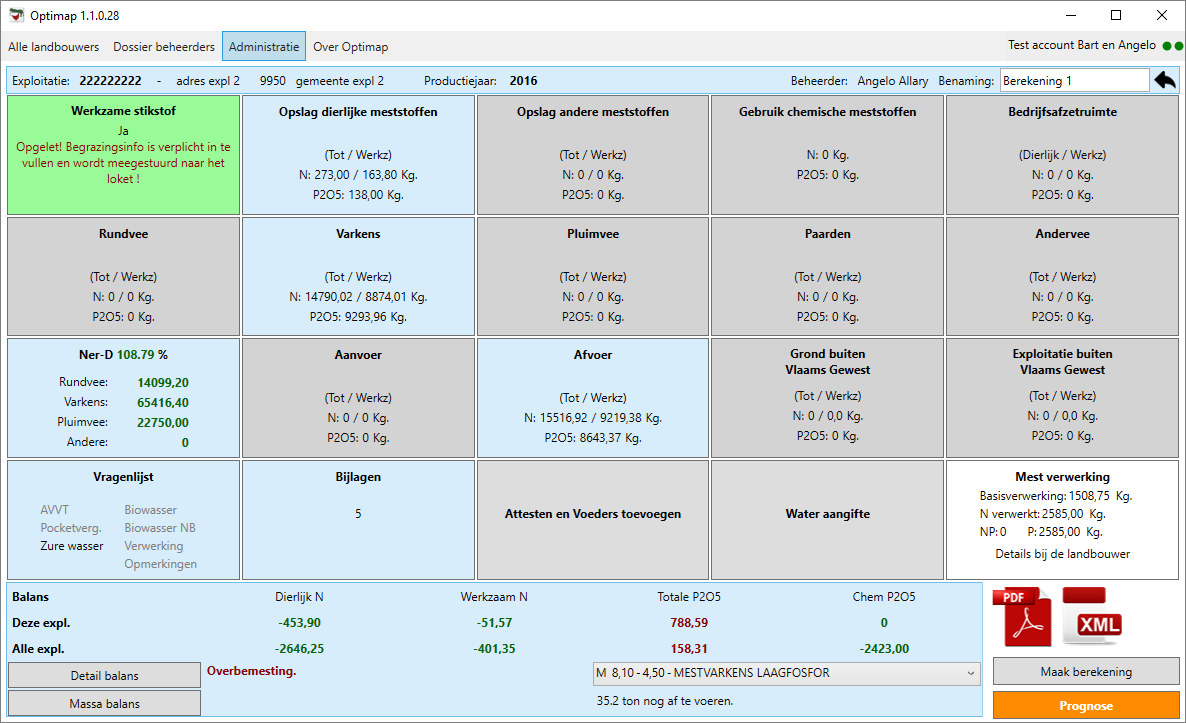Image resolution: width=1186 pixels, height=723 pixels.
Task: Open the Andervee tile
Action: 1063,277
